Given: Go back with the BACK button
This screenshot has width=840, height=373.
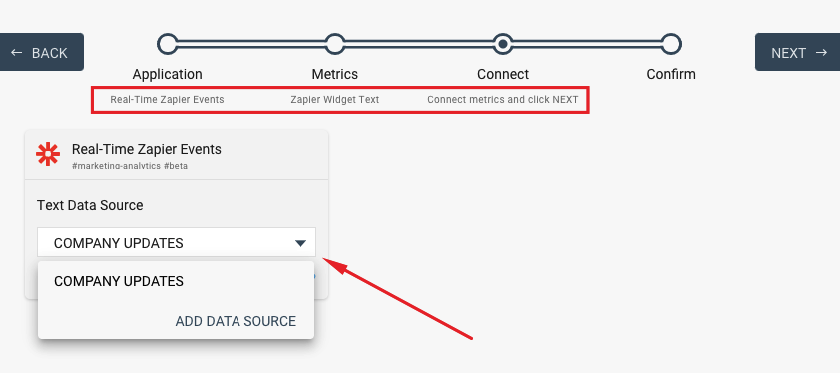Looking at the screenshot, I should (42, 52).
